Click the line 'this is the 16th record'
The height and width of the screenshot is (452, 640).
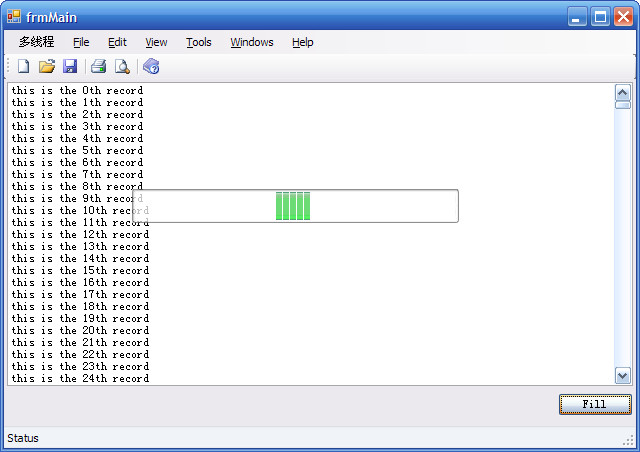click(80, 283)
